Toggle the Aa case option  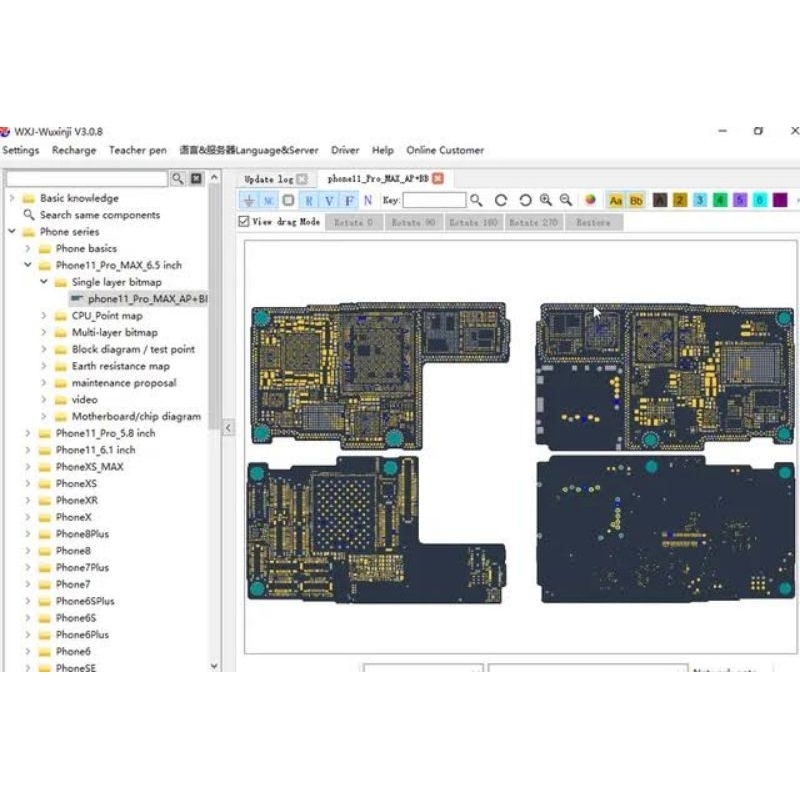[616, 200]
